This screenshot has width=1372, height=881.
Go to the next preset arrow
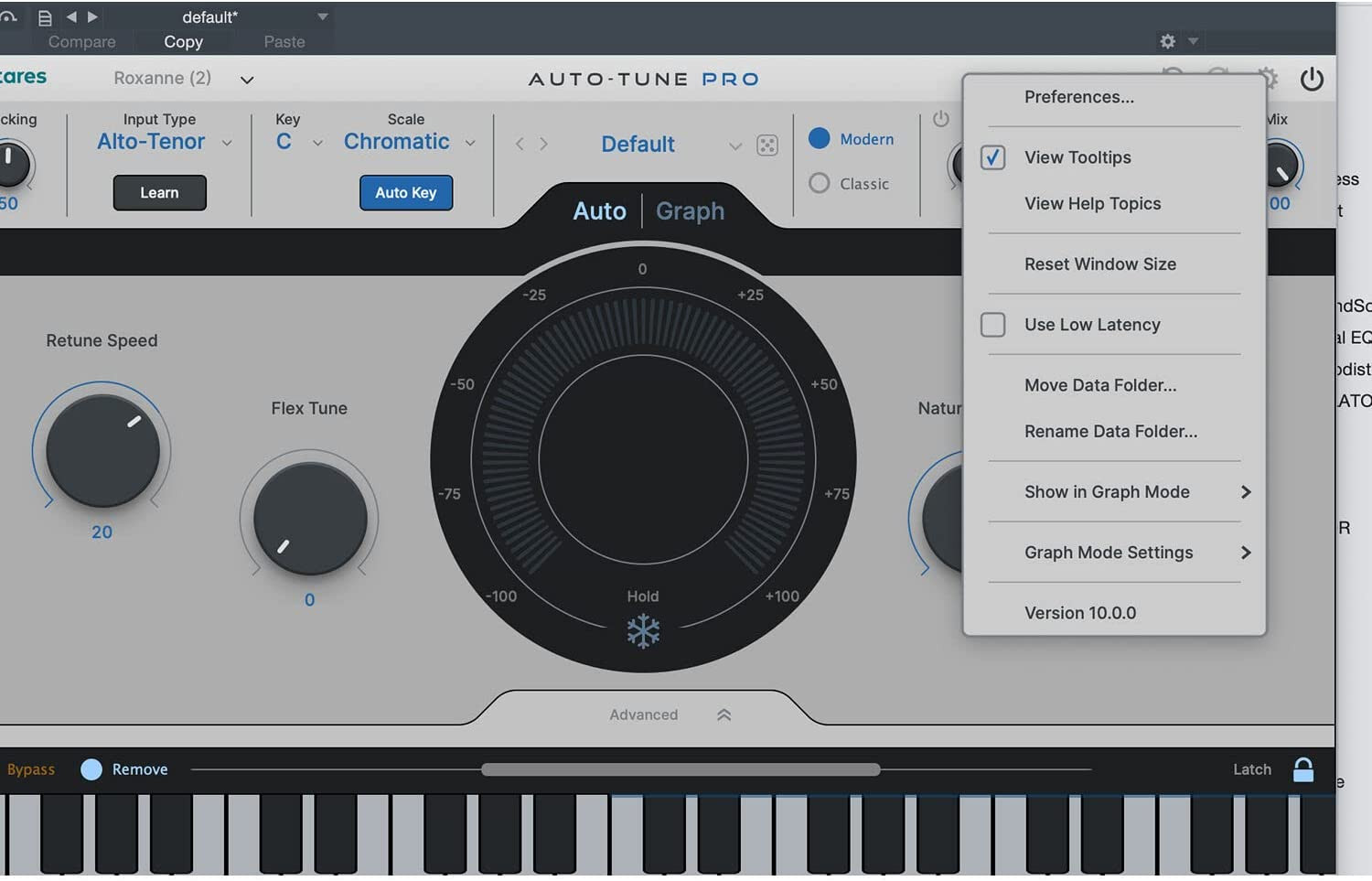point(544,144)
